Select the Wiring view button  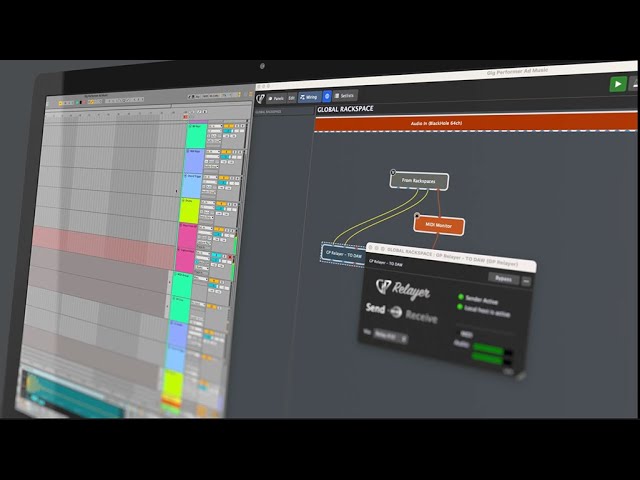(309, 97)
